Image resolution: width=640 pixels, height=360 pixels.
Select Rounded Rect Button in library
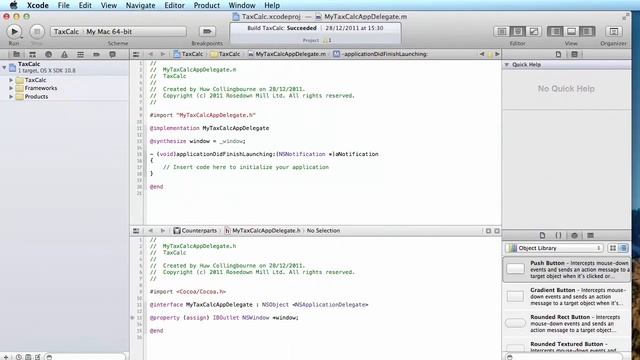click(567, 324)
